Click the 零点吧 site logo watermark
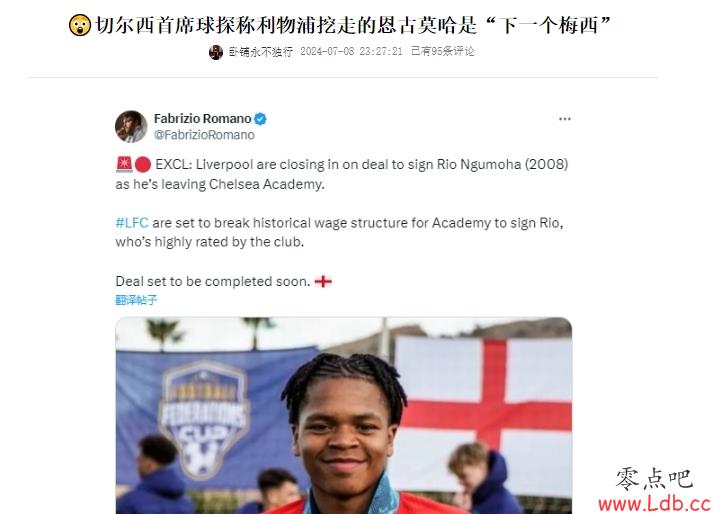This screenshot has height=514, width=720. (654, 479)
